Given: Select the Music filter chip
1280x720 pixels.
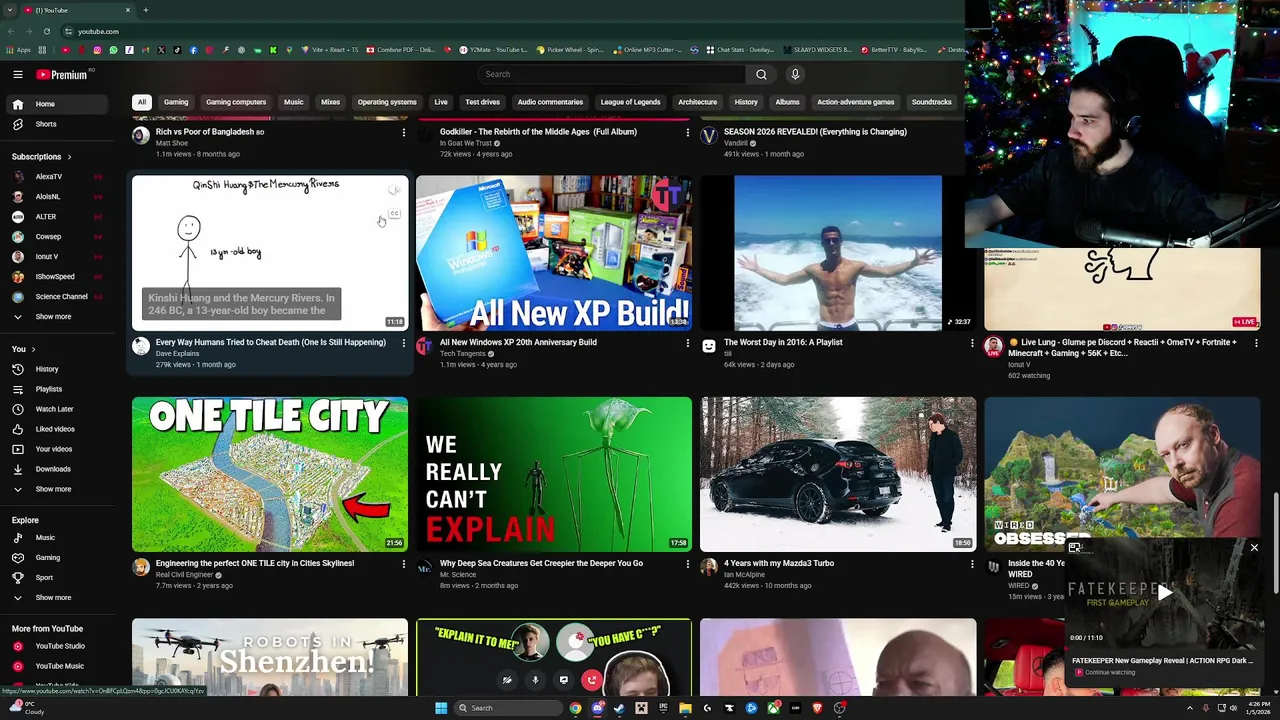Looking at the screenshot, I should click(293, 102).
